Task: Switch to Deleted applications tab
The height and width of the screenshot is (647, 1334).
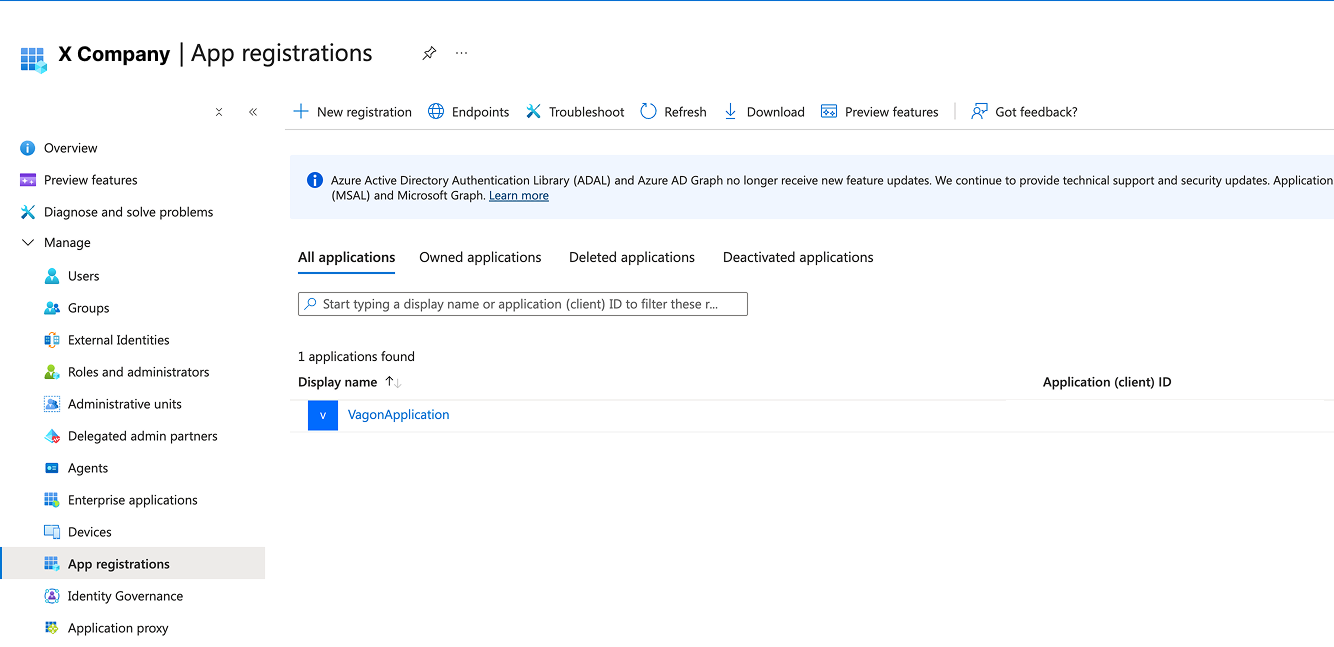Action: pos(632,257)
